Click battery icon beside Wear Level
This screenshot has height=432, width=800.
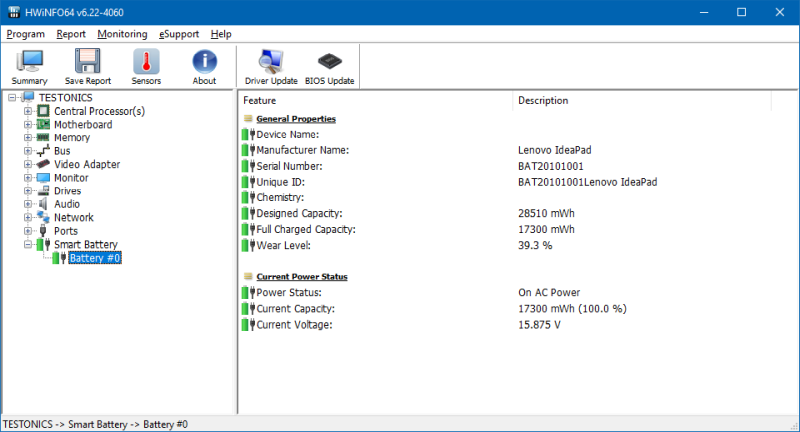[x=248, y=245]
